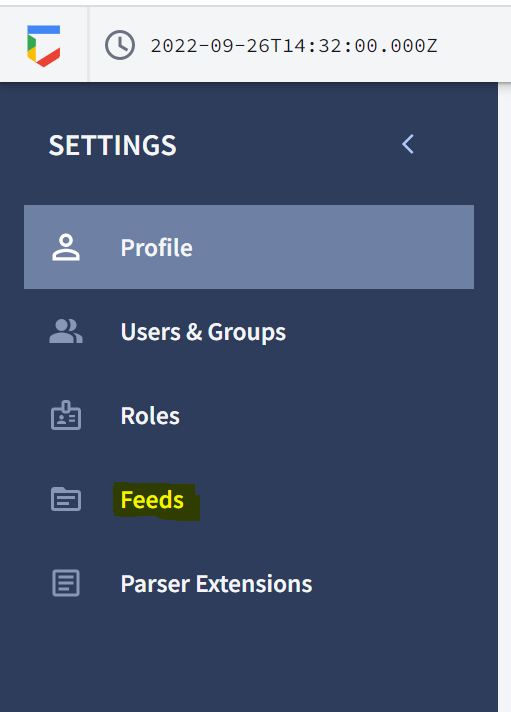Screen dimensions: 511x712
Task: Collapse the Settings sidebar with the chevron
Action: tap(408, 144)
